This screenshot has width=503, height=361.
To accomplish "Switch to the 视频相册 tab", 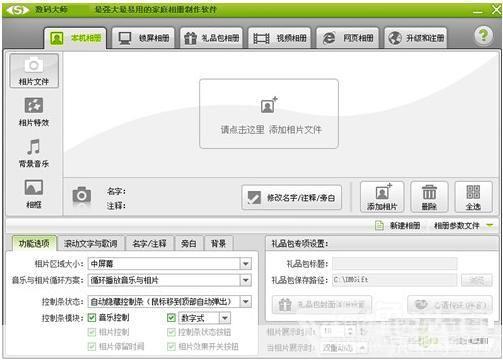I will (279, 38).
